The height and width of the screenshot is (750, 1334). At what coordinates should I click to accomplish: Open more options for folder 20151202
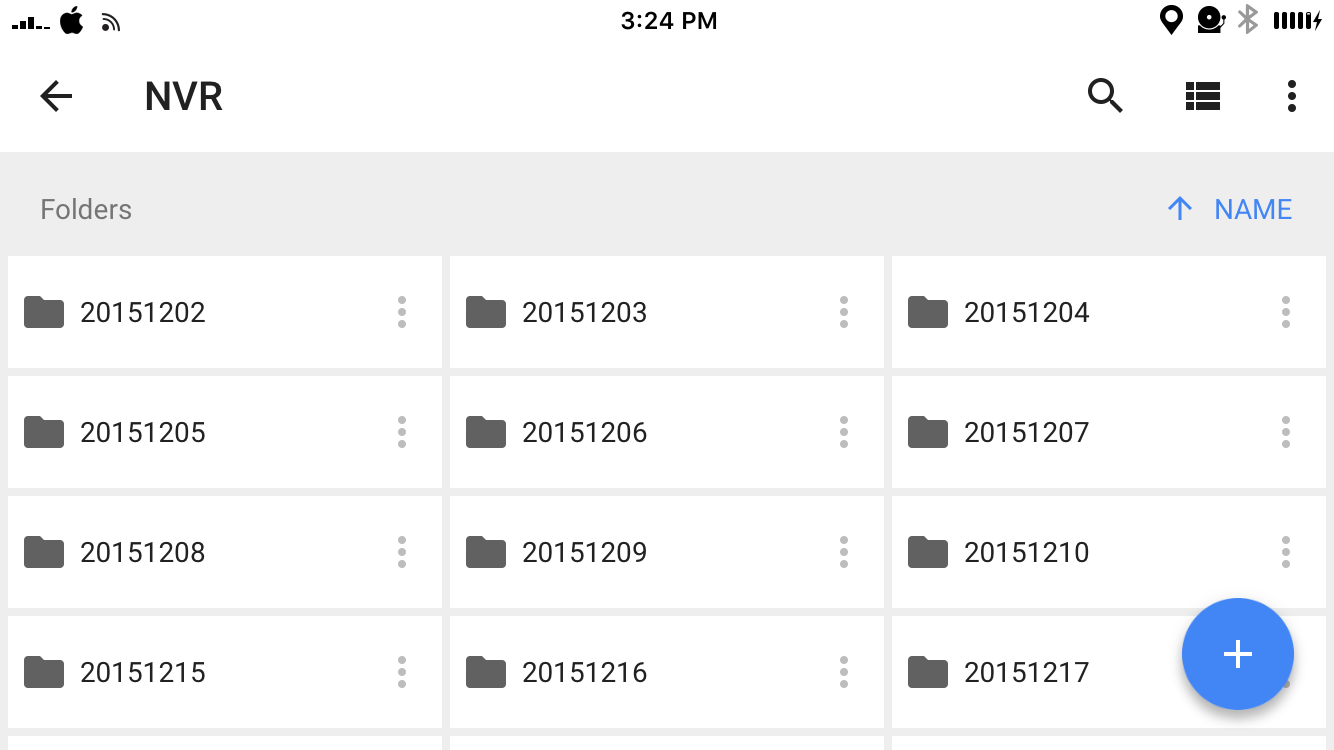(x=402, y=312)
